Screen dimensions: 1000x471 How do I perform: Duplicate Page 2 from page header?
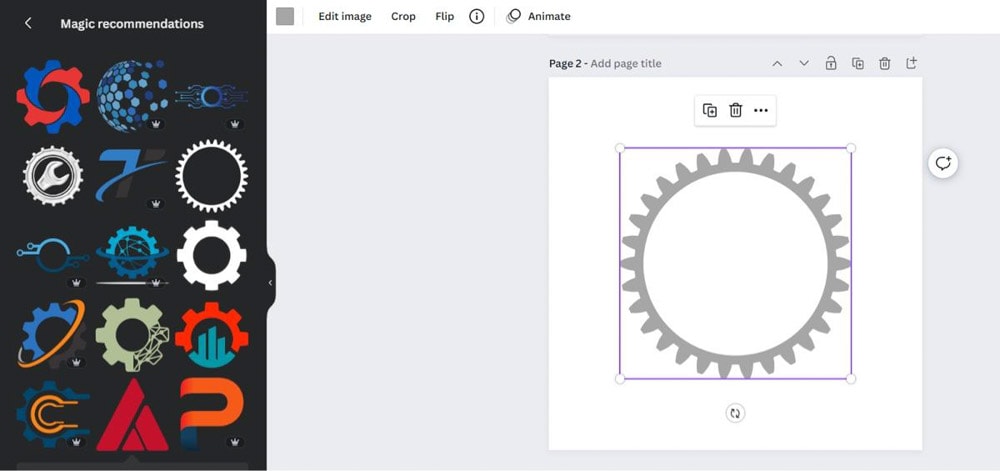point(858,63)
